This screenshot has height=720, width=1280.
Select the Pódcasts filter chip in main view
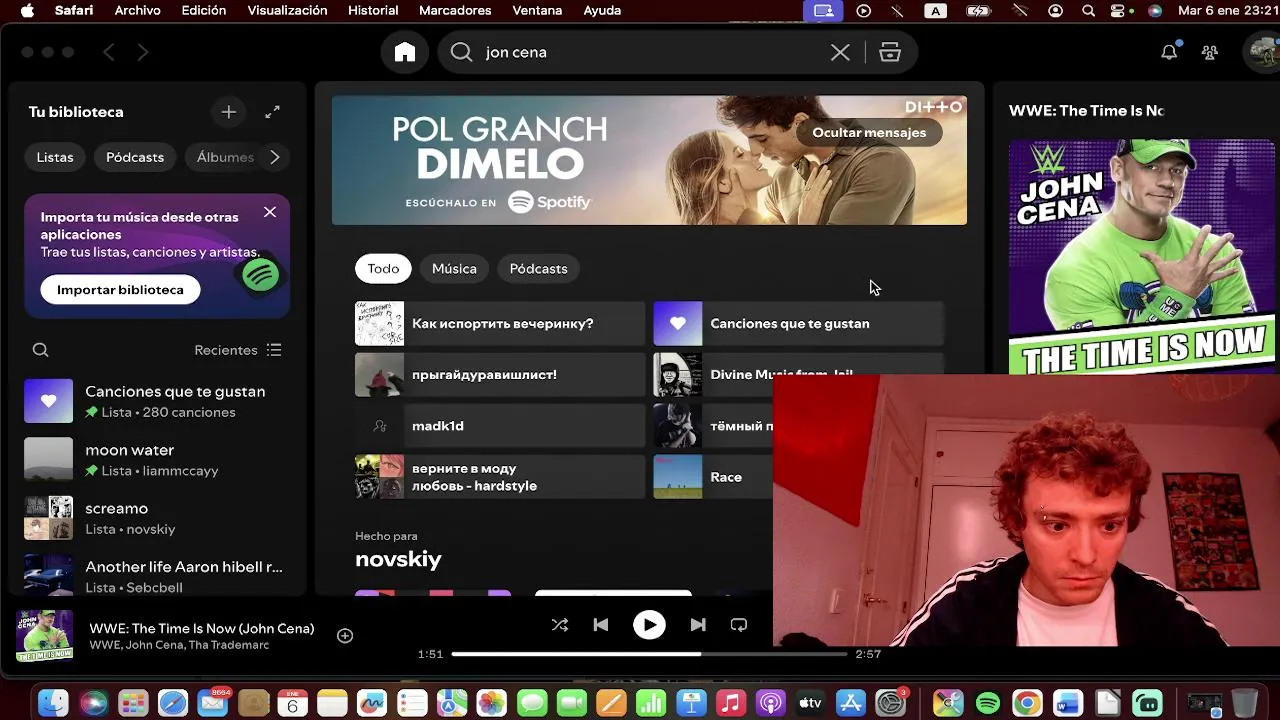point(538,268)
